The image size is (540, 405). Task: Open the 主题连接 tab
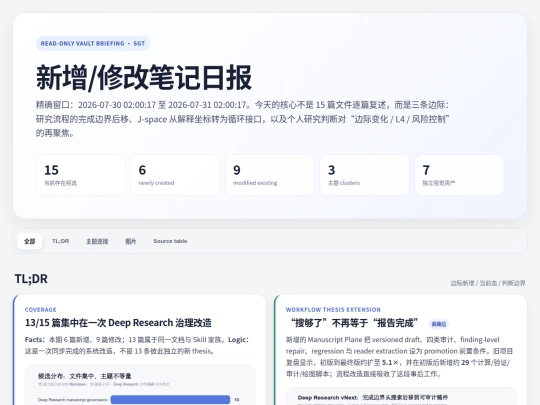point(97,241)
